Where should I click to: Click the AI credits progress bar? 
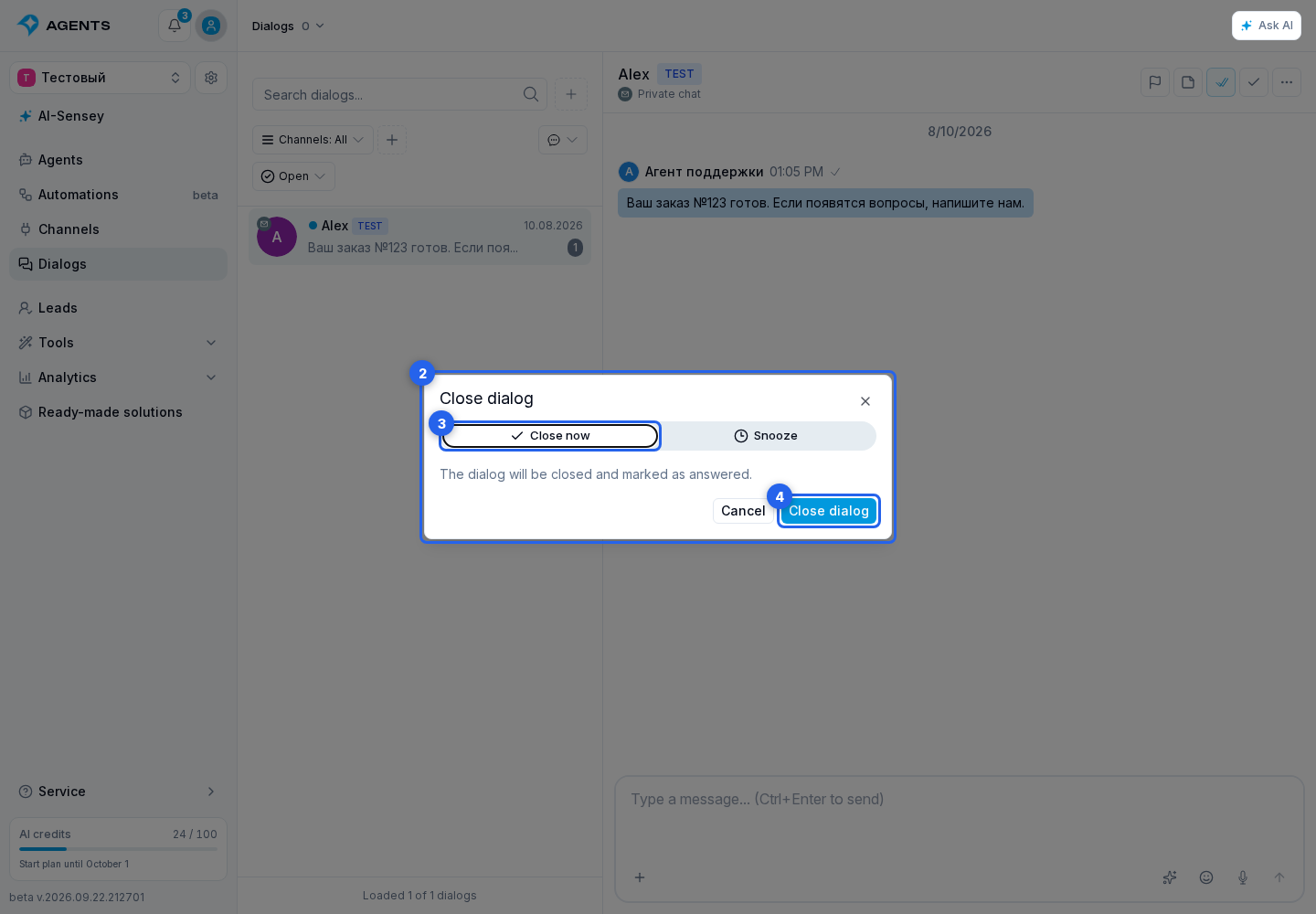pos(118,849)
